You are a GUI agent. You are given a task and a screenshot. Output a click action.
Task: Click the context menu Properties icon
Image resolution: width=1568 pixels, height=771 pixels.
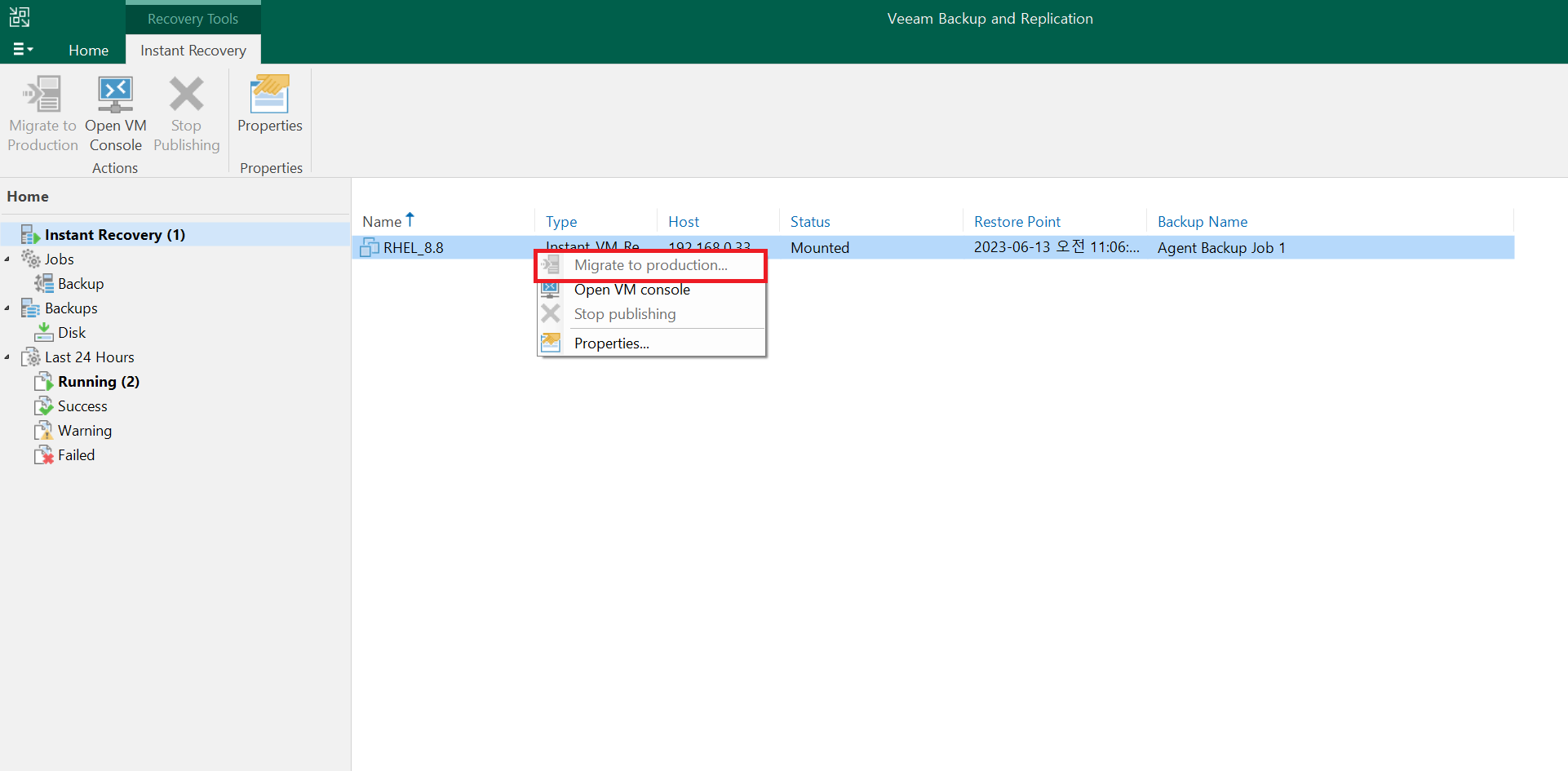point(551,343)
